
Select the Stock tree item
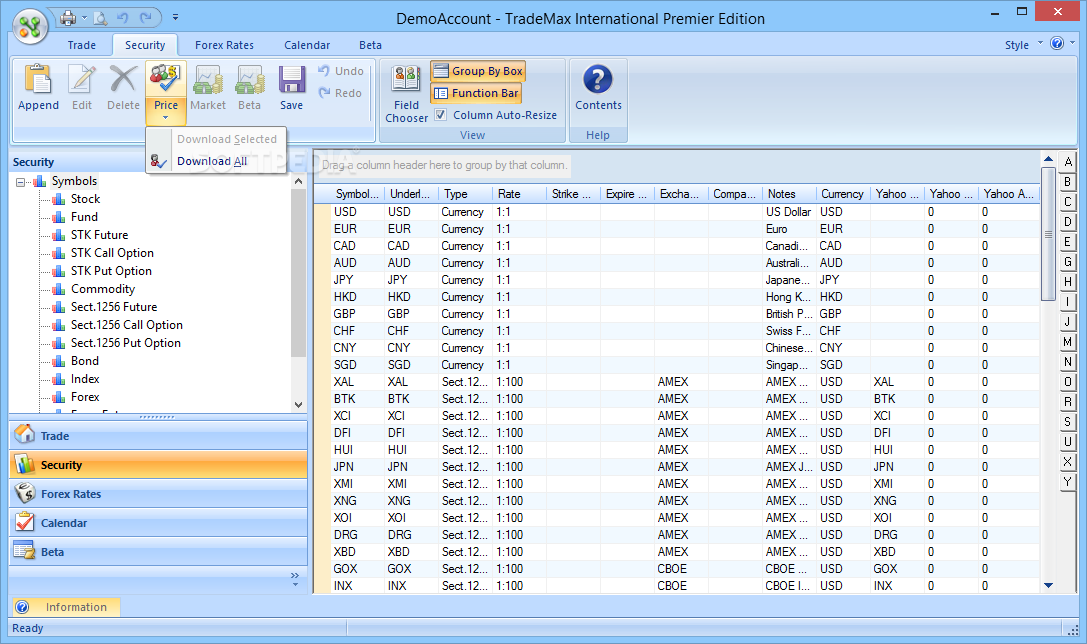(85, 199)
